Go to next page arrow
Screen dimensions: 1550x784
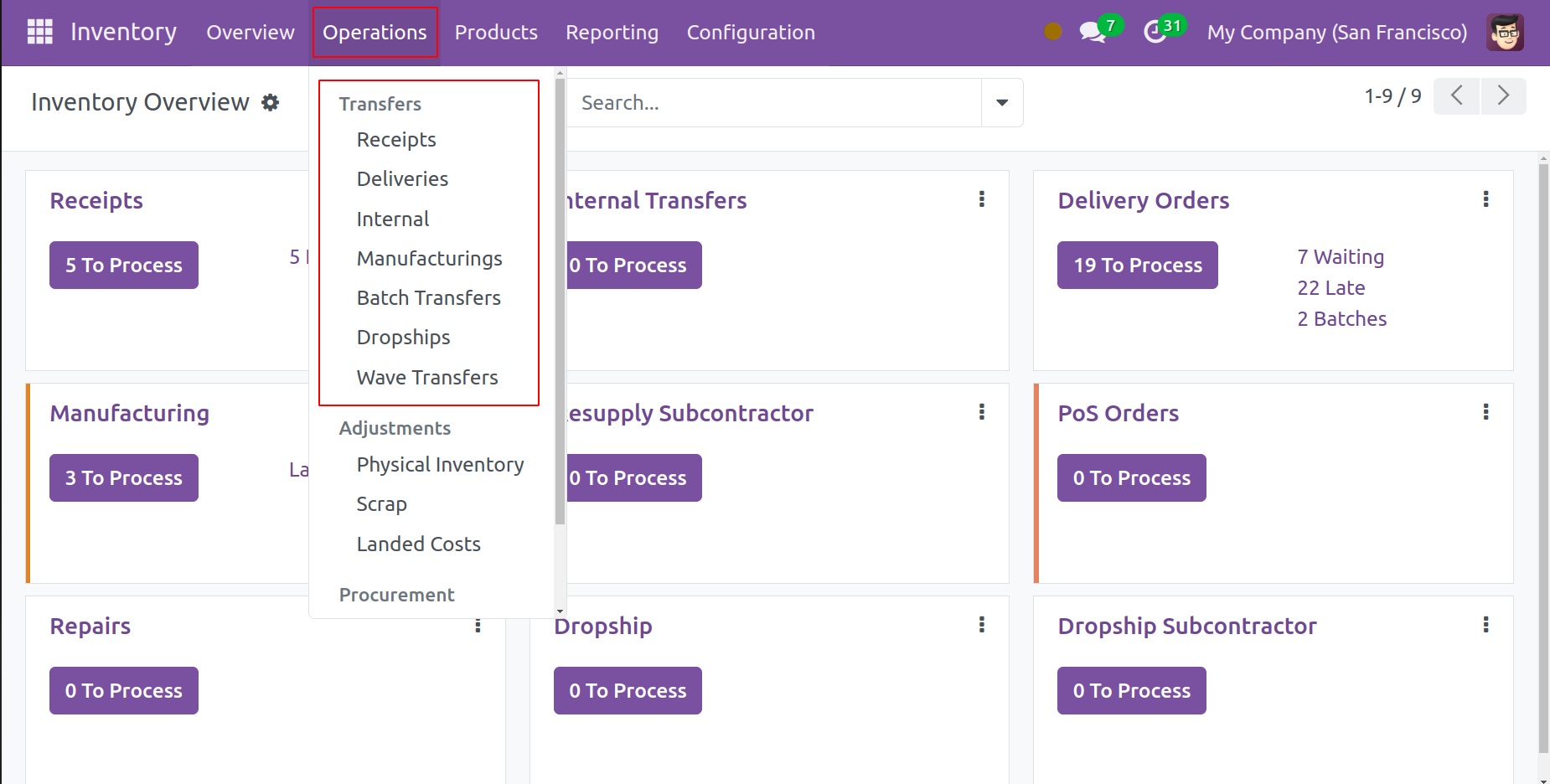1503,96
